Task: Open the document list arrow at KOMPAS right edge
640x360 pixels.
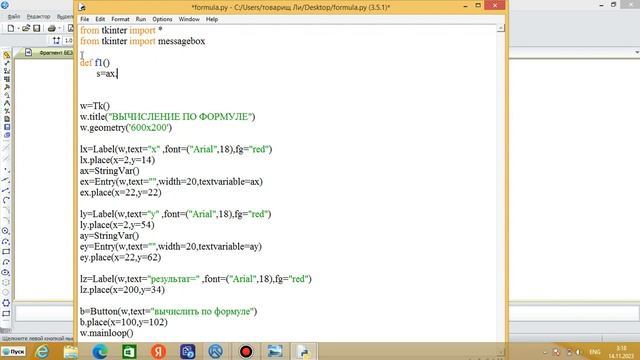Action: tap(637, 53)
